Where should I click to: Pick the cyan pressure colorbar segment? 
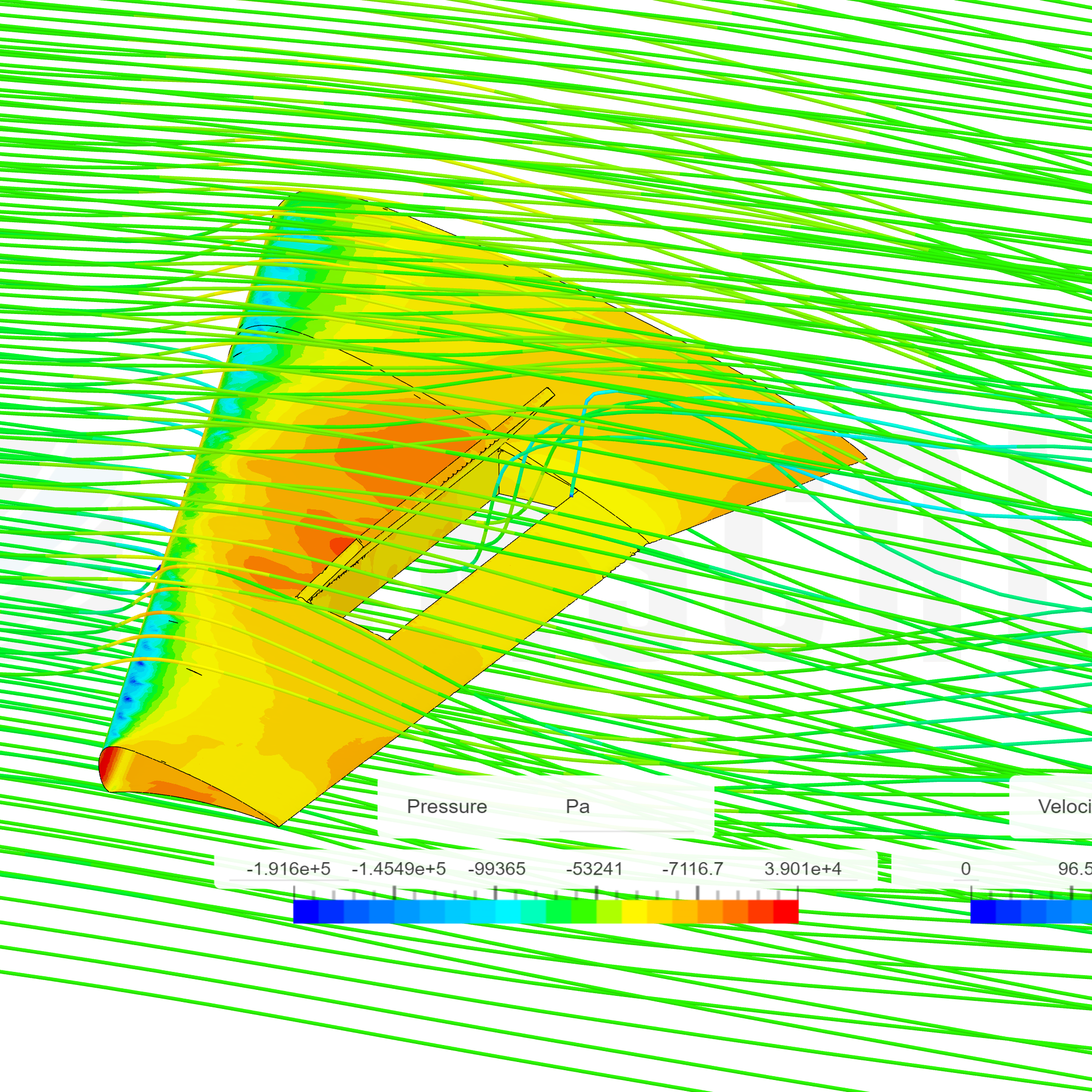coord(508,911)
